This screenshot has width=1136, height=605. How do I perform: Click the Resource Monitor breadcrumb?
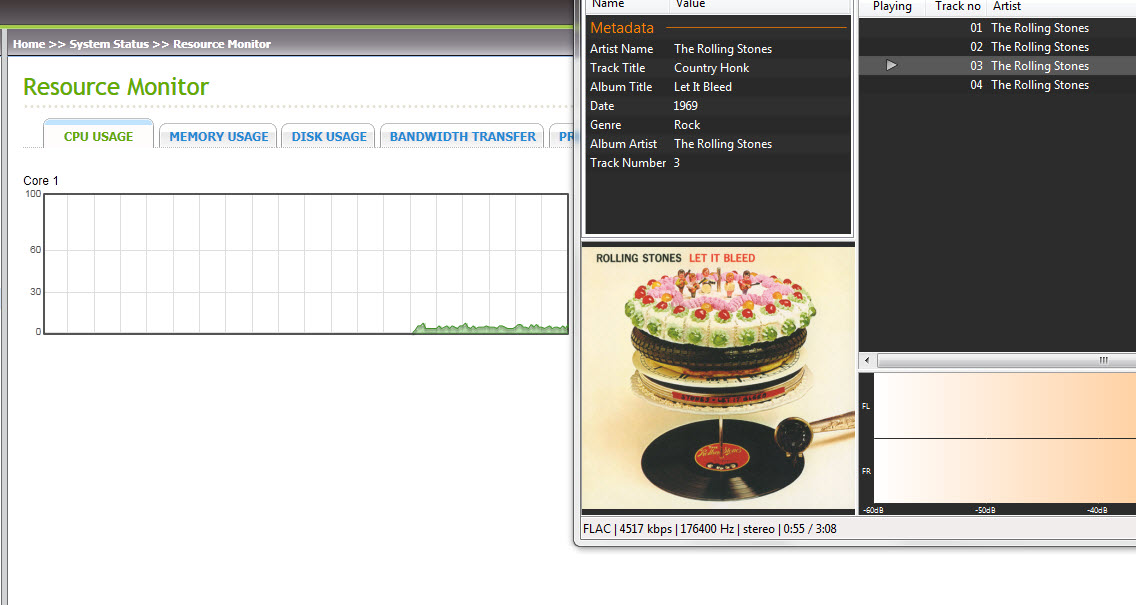[x=222, y=44]
